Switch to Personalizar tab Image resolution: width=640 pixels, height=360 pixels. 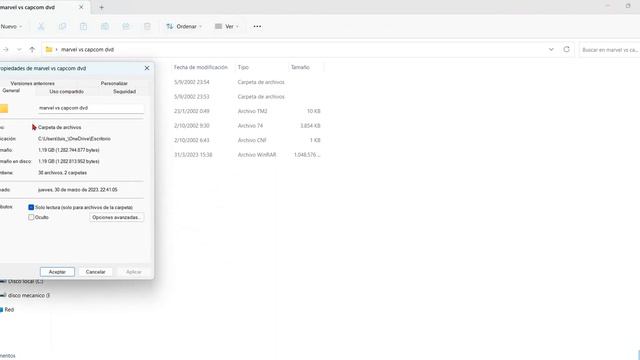click(114, 83)
